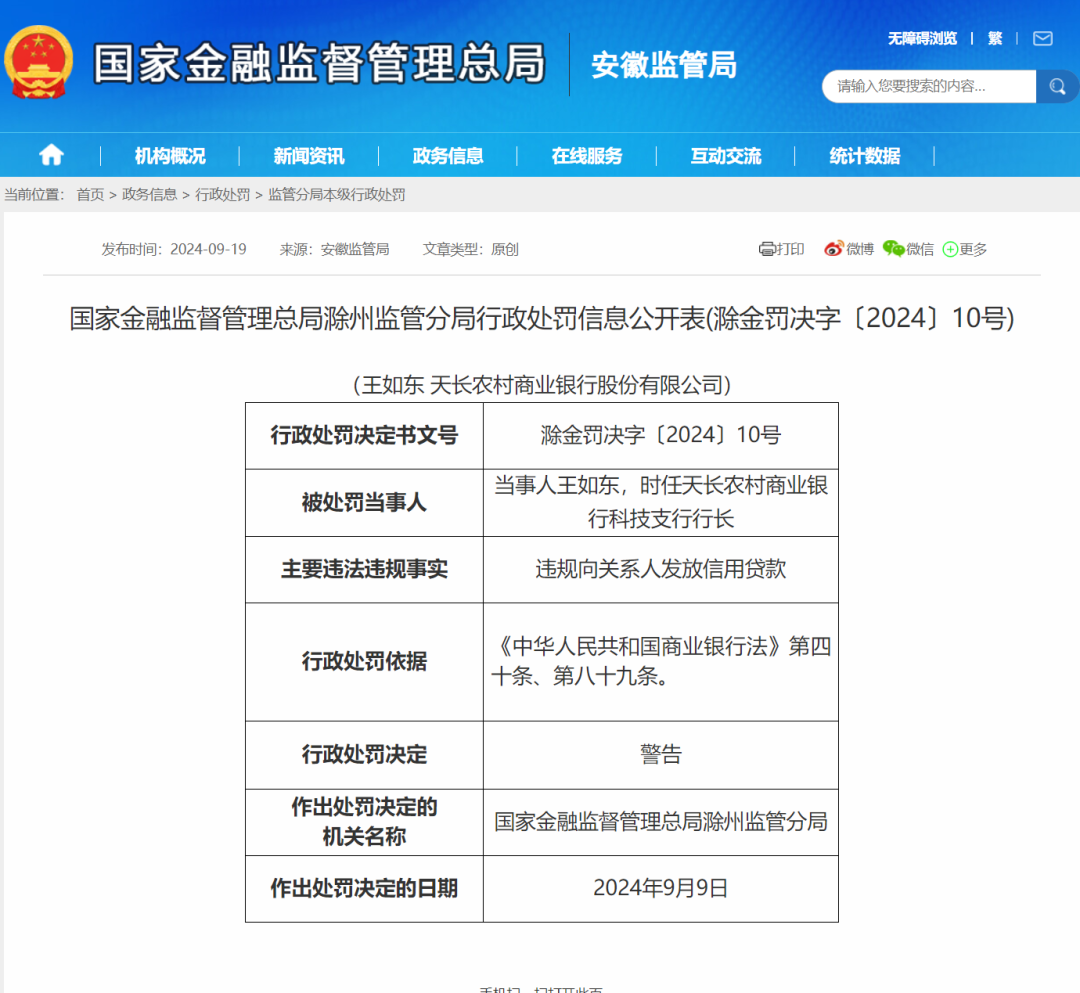Switch to traditional Chinese 繁
The image size is (1080, 993).
click(995, 39)
